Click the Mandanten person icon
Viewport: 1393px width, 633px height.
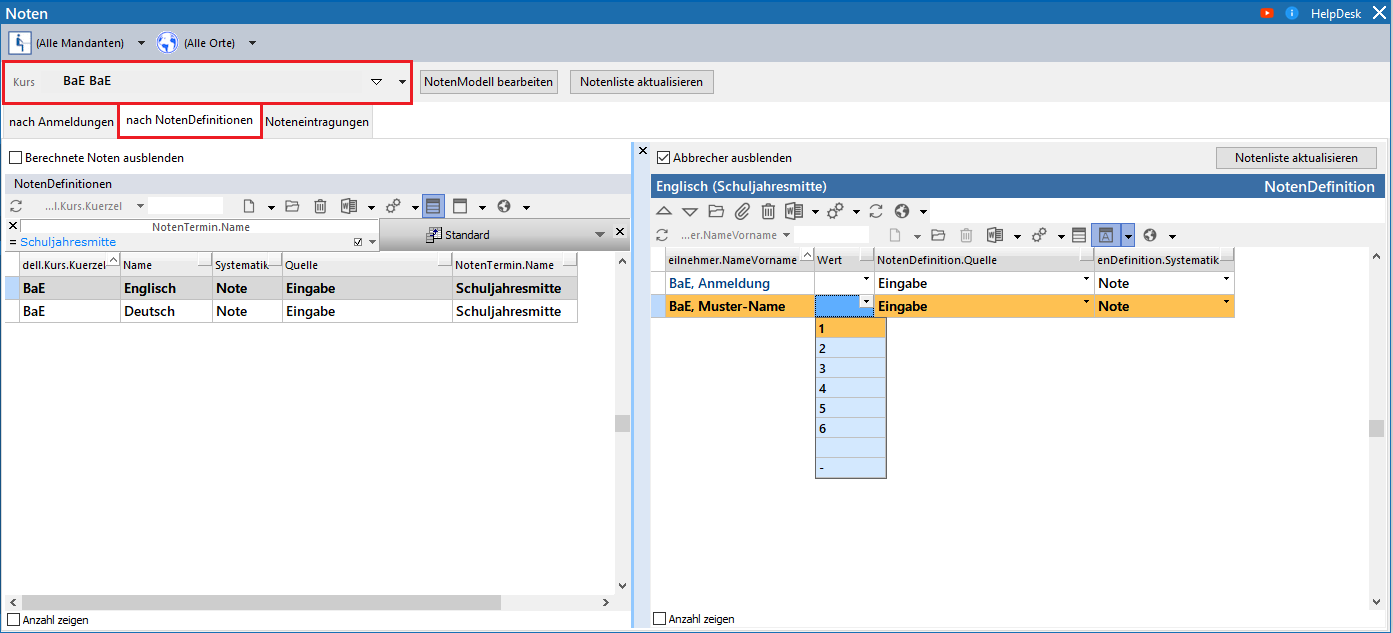[20, 43]
